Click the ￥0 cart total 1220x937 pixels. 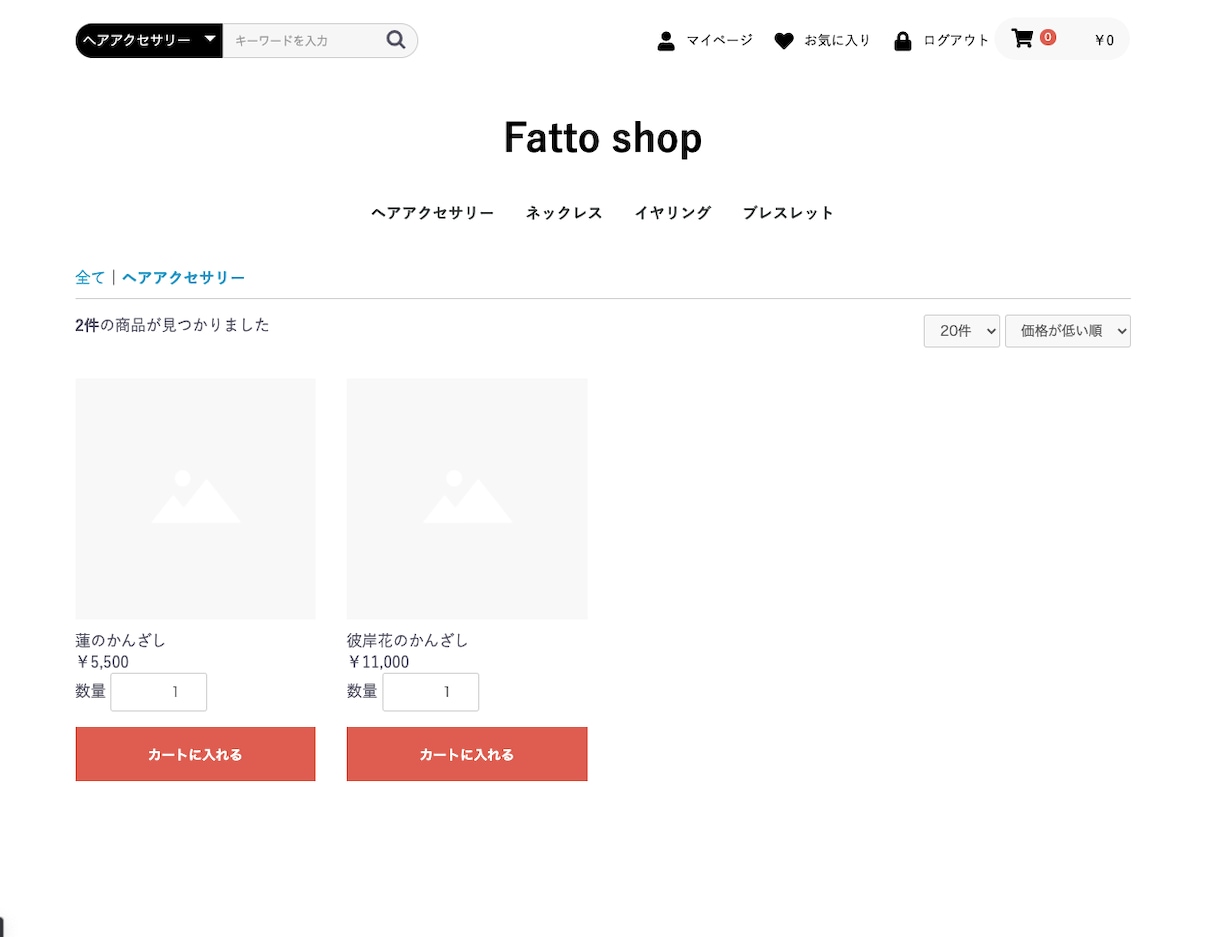pyautogui.click(x=1104, y=41)
